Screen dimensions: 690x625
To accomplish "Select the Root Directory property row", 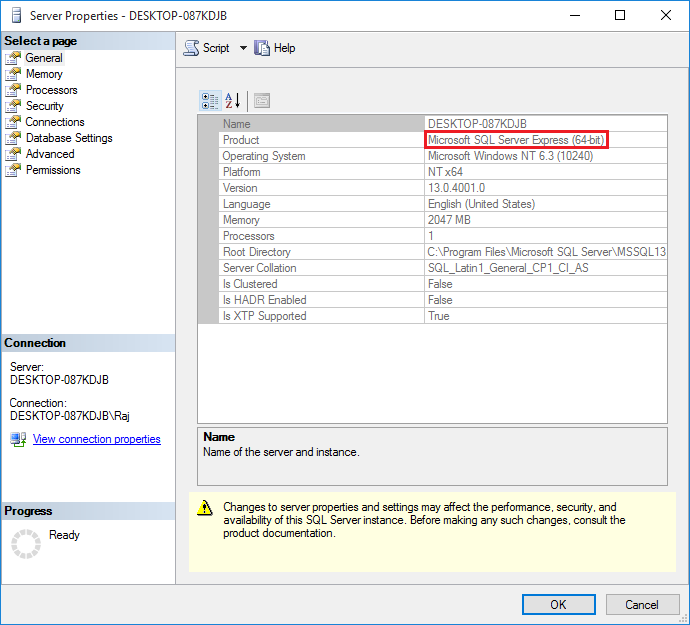I will 443,252.
